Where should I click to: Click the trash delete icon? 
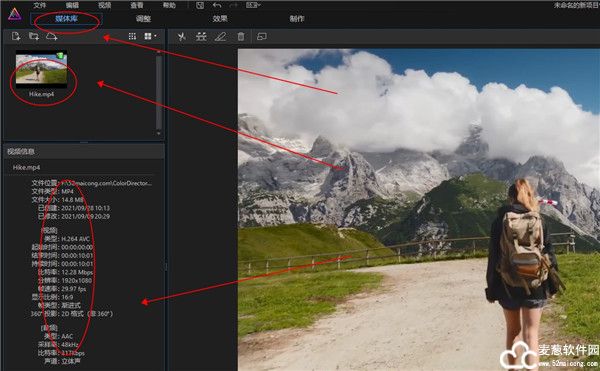click(x=241, y=37)
